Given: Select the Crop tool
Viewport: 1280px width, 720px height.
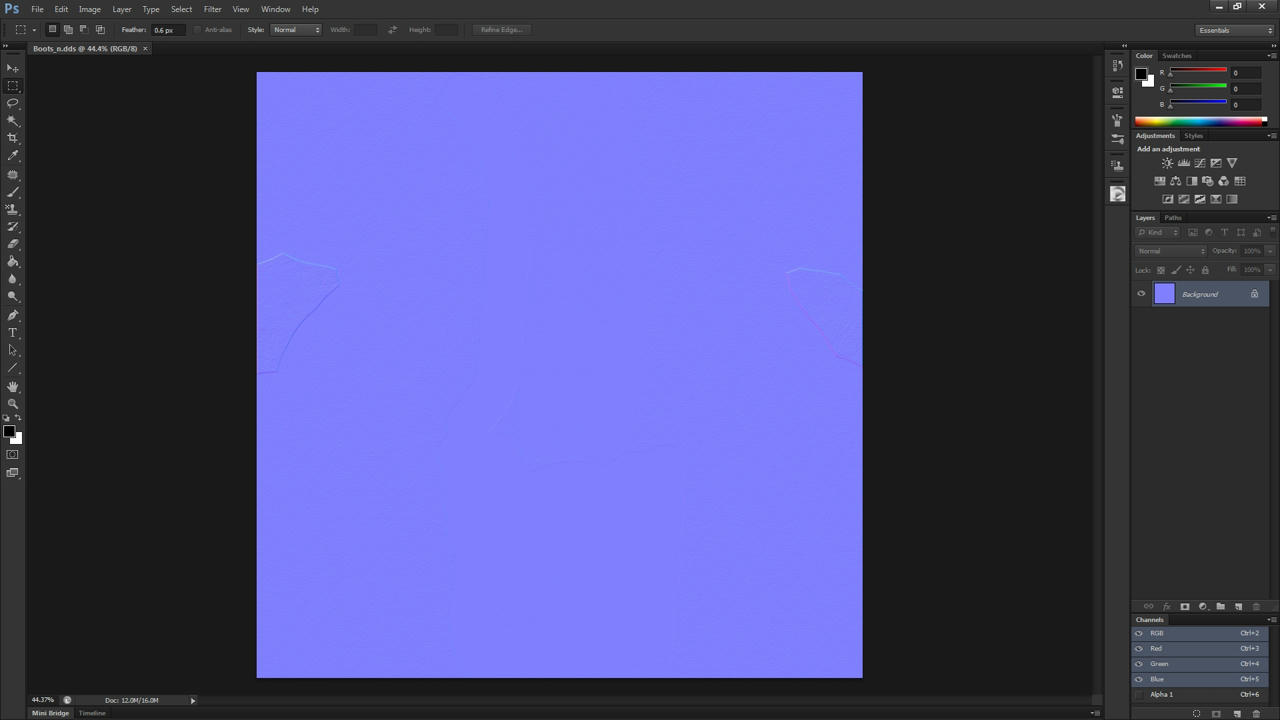Looking at the screenshot, I should pyautogui.click(x=13, y=138).
